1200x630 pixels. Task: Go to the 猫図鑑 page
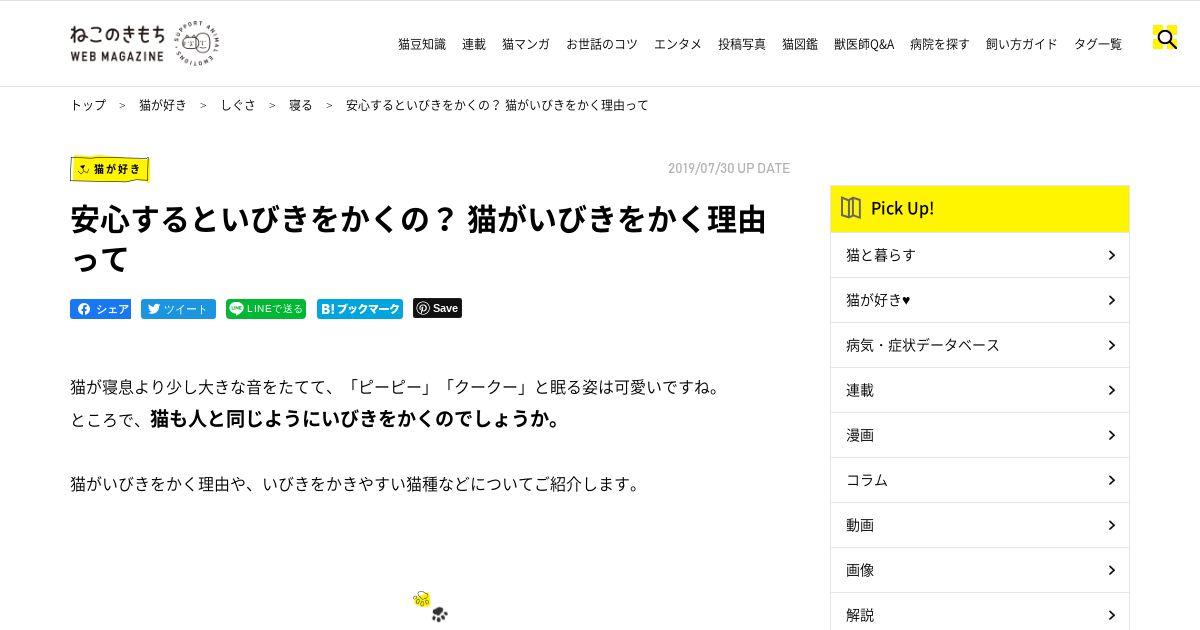tap(800, 44)
